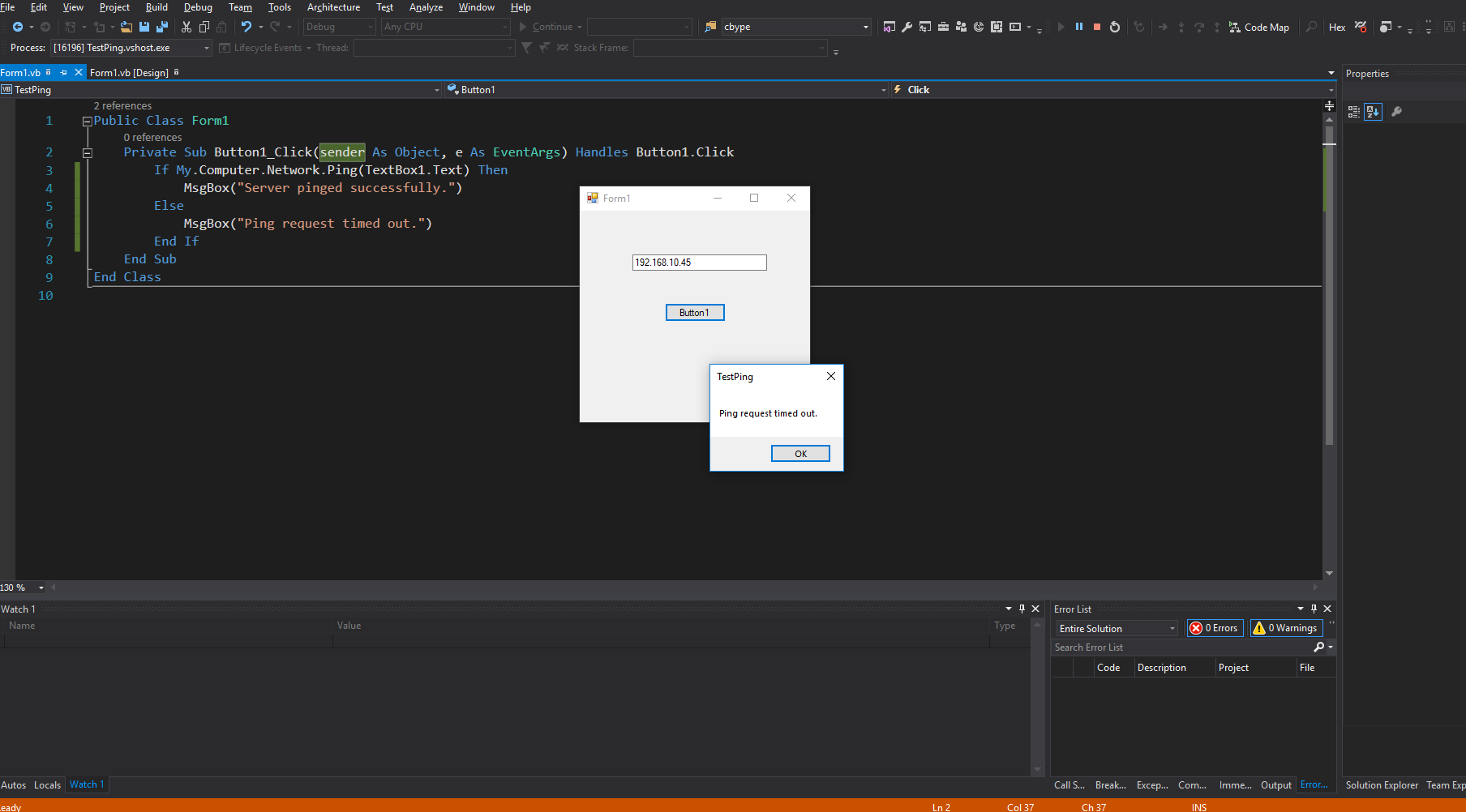
Task: Switch to the Autos tab
Action: pyautogui.click(x=13, y=785)
